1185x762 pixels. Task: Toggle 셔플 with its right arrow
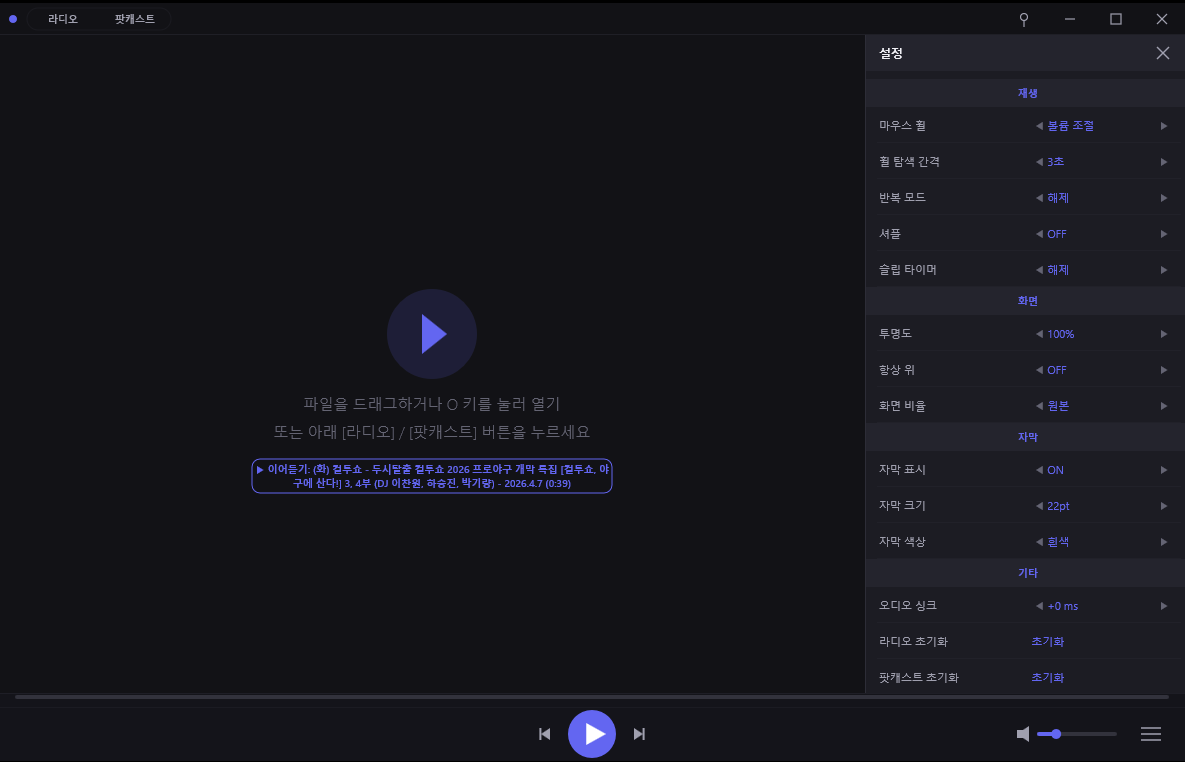1164,234
